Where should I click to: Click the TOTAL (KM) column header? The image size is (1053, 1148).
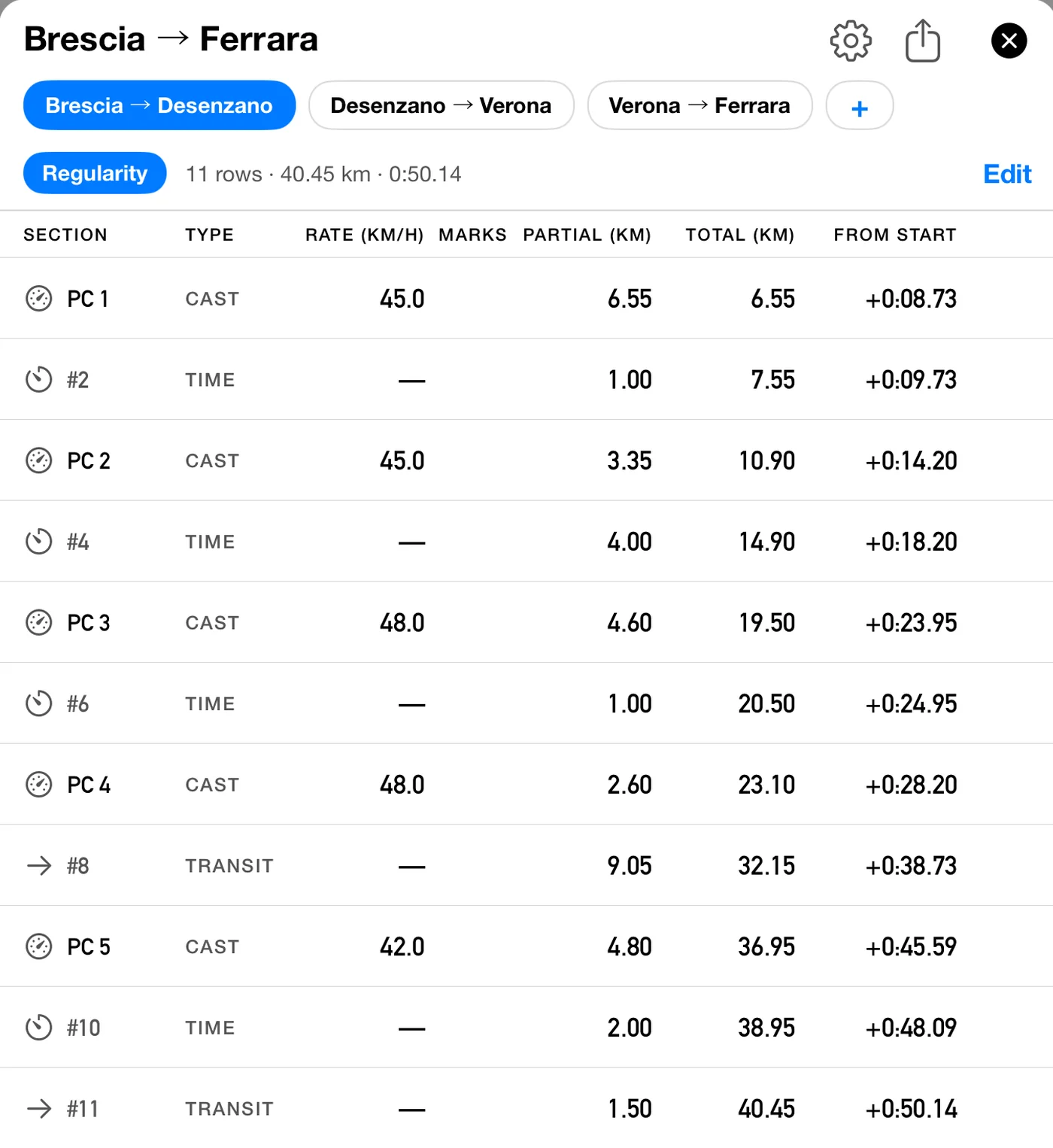click(740, 235)
